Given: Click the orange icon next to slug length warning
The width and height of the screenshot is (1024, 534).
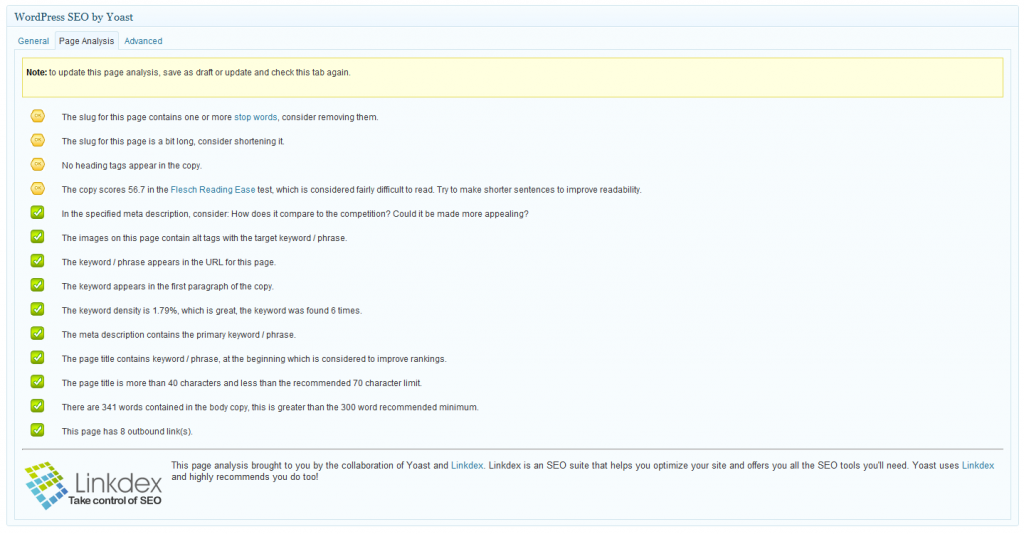Looking at the screenshot, I should [x=37, y=140].
